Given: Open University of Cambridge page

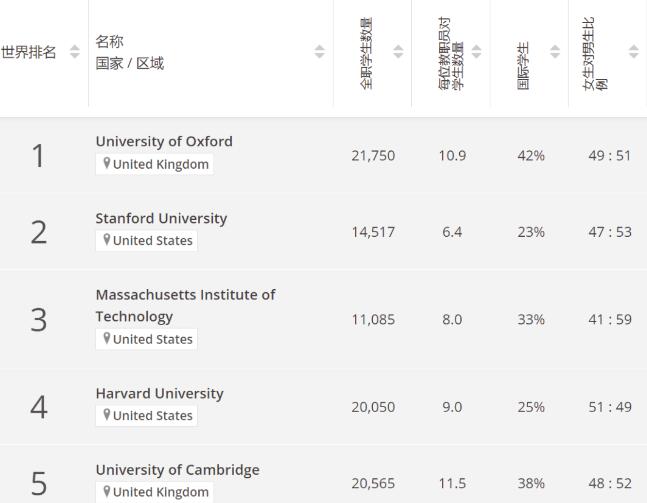Looking at the screenshot, I should pos(177,469).
